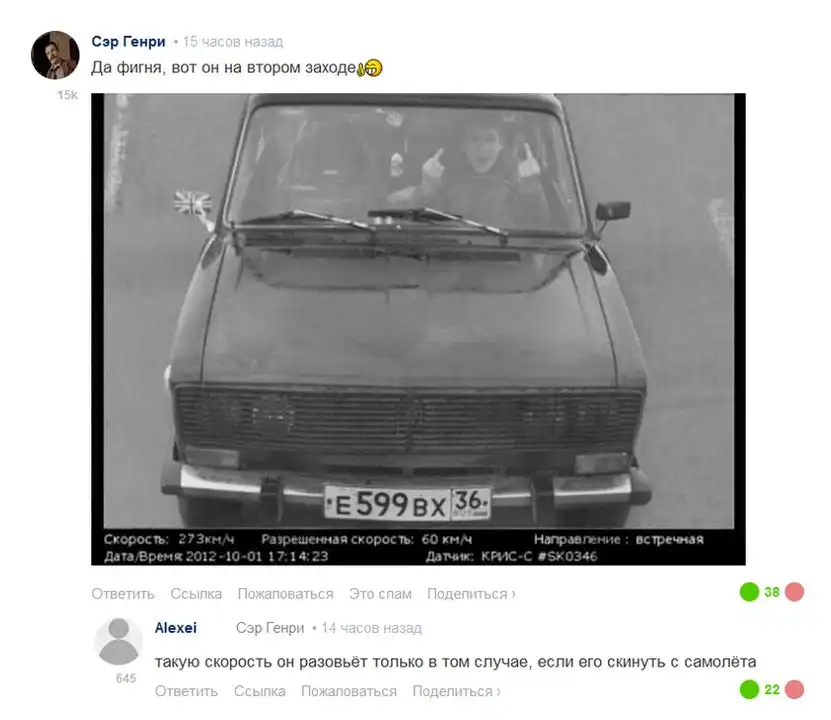The image size is (831, 720).
Task: Open Alexei's default gray avatar
Action: point(119,642)
